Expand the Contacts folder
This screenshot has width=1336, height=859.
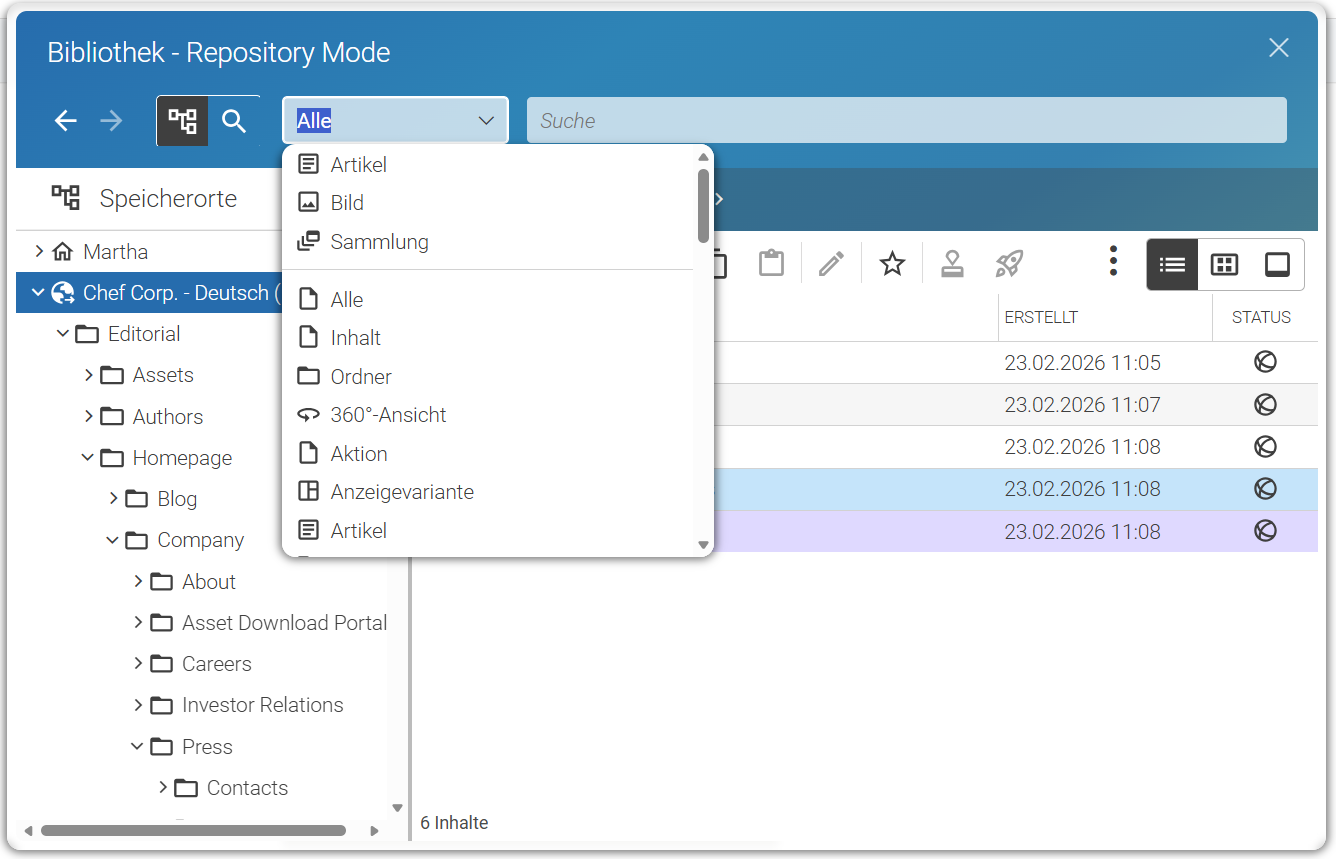pos(163,788)
